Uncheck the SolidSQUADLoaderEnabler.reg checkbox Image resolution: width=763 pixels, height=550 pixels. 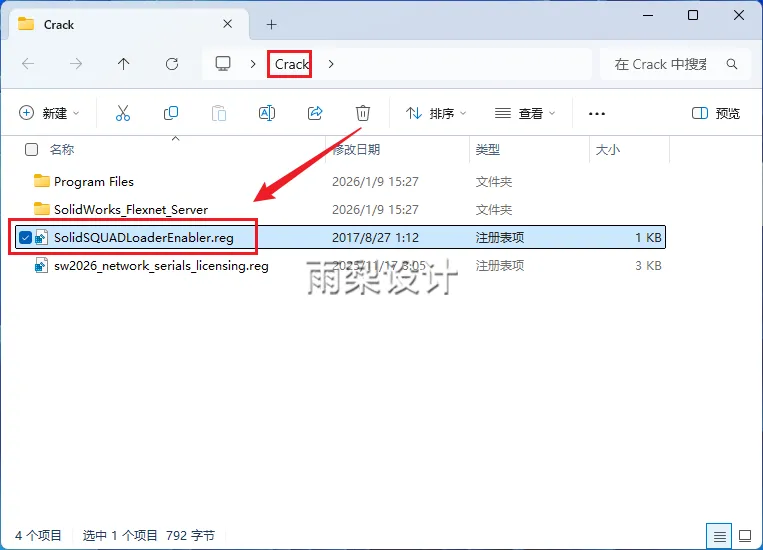point(25,238)
